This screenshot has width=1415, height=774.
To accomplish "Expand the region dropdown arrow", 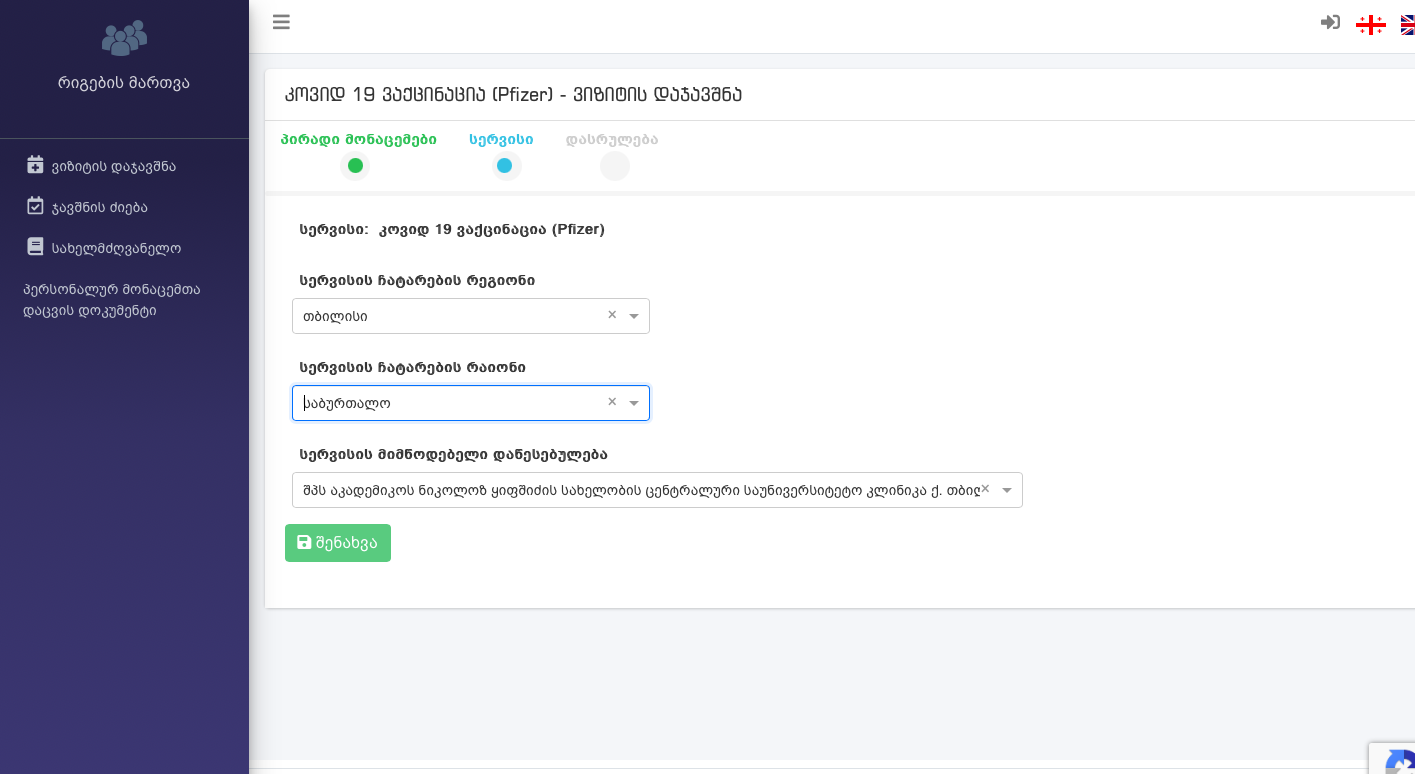I will 634,317.
